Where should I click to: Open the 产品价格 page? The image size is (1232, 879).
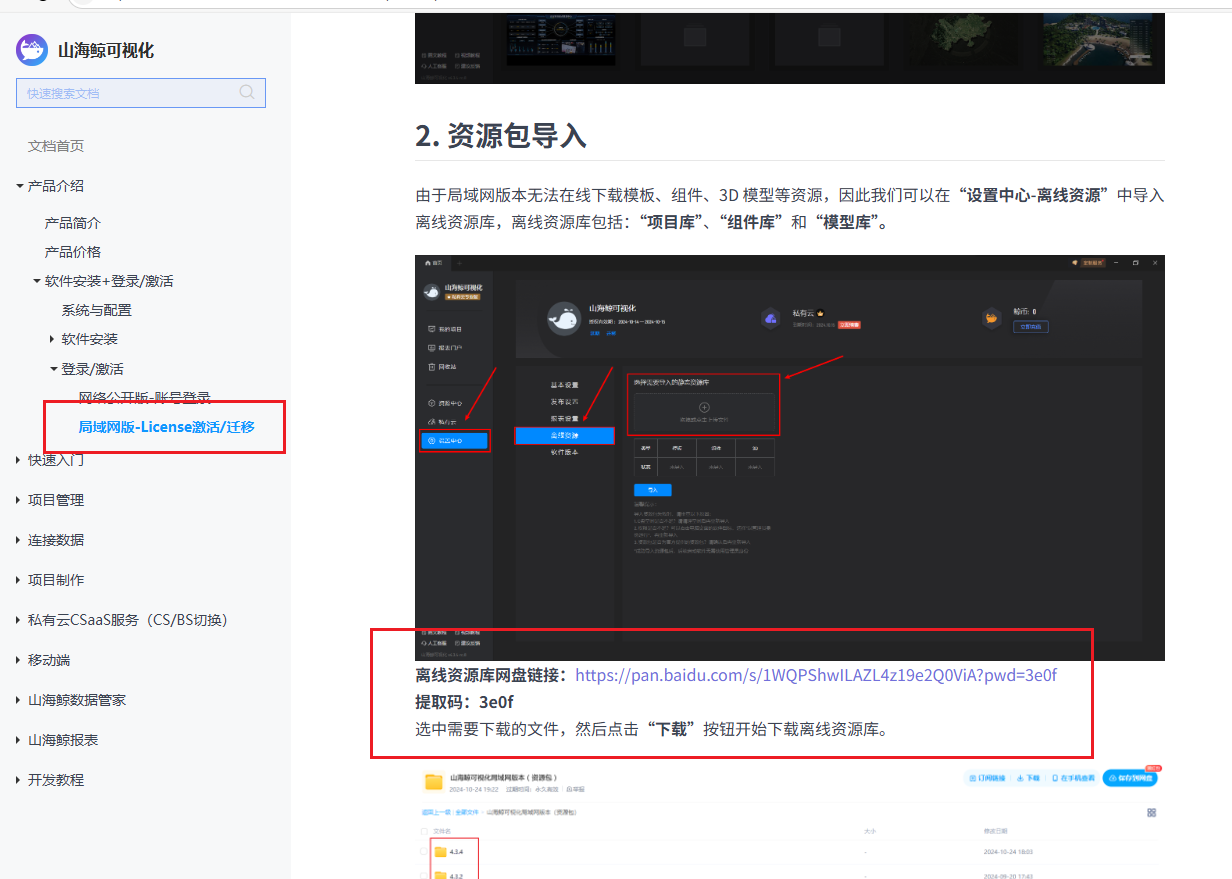pyautogui.click(x=73, y=252)
